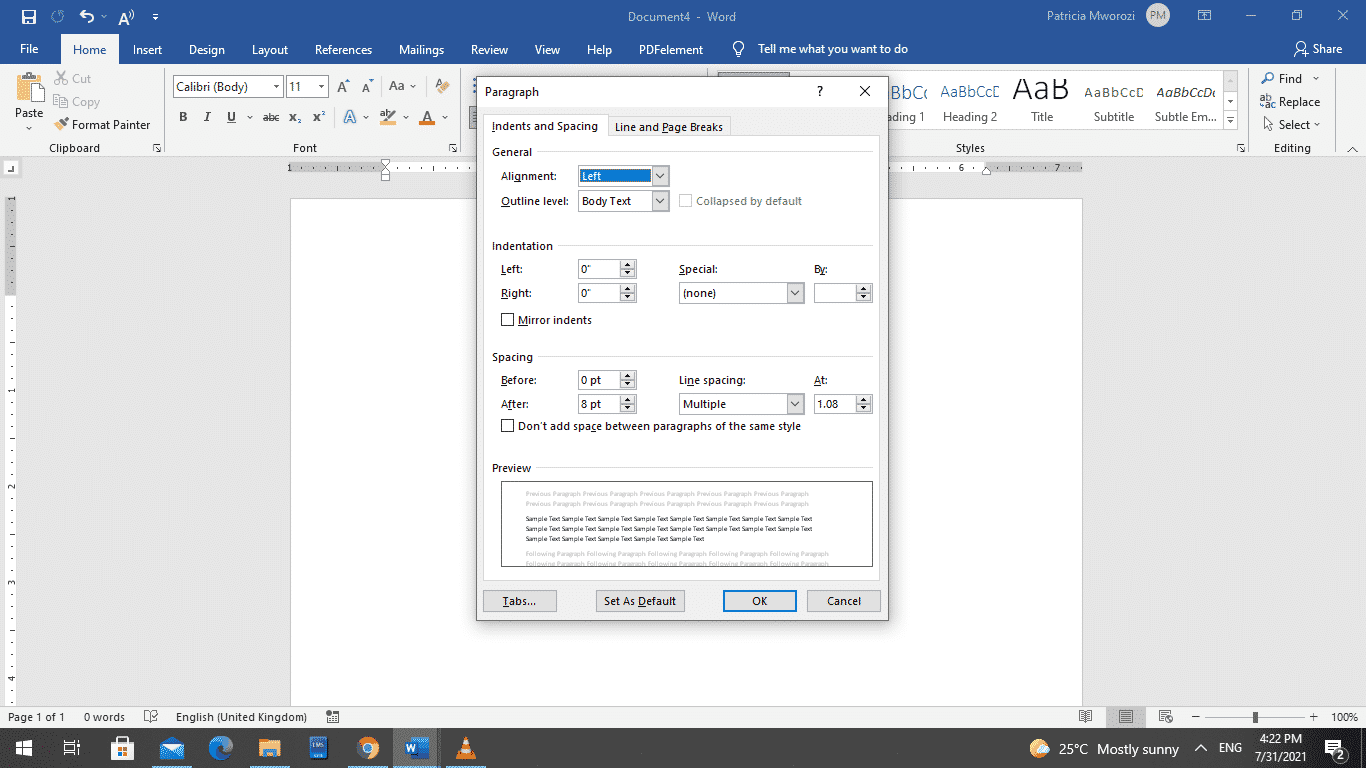This screenshot has height=768, width=1366.
Task: Toggle Collapsed by default option
Action: (x=686, y=200)
